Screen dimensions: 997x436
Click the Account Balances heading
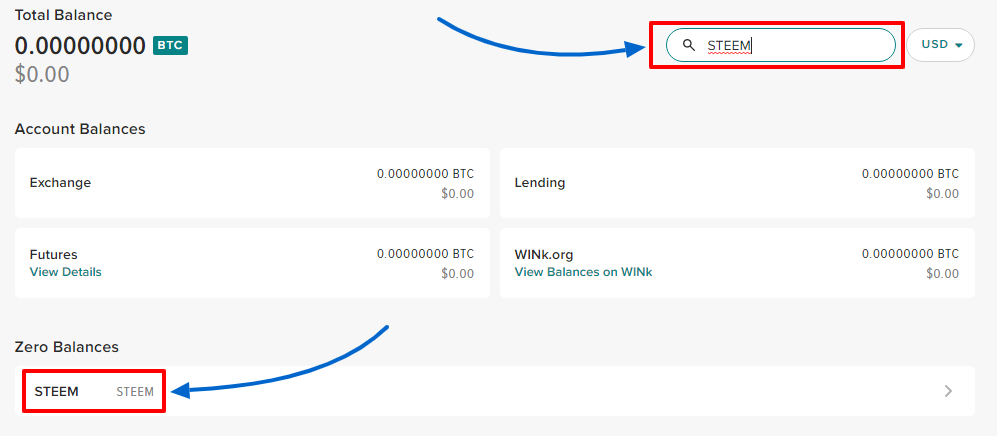click(x=80, y=129)
